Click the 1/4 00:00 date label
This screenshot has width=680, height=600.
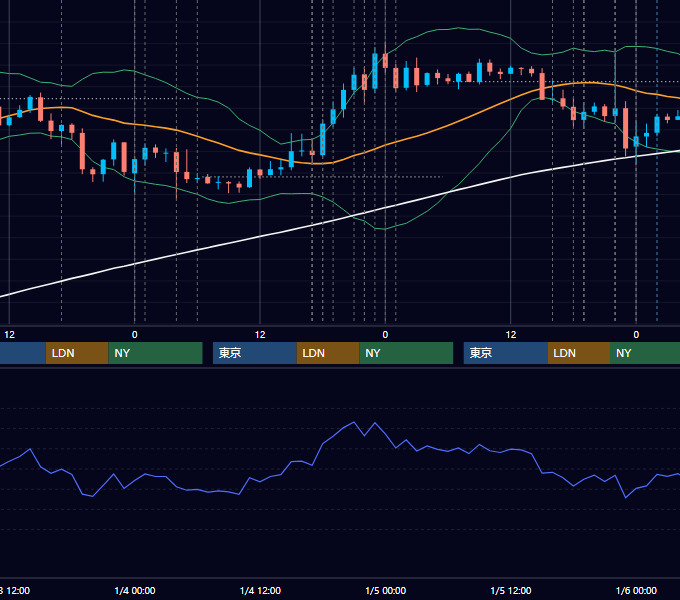click(x=135, y=590)
